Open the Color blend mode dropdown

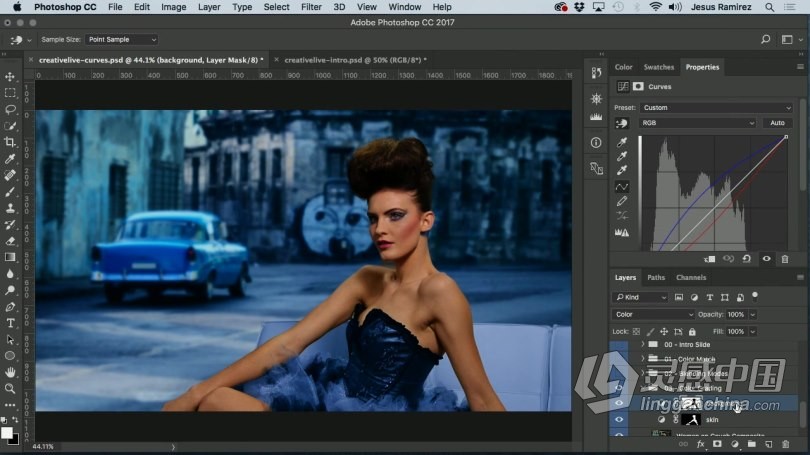click(x=653, y=315)
